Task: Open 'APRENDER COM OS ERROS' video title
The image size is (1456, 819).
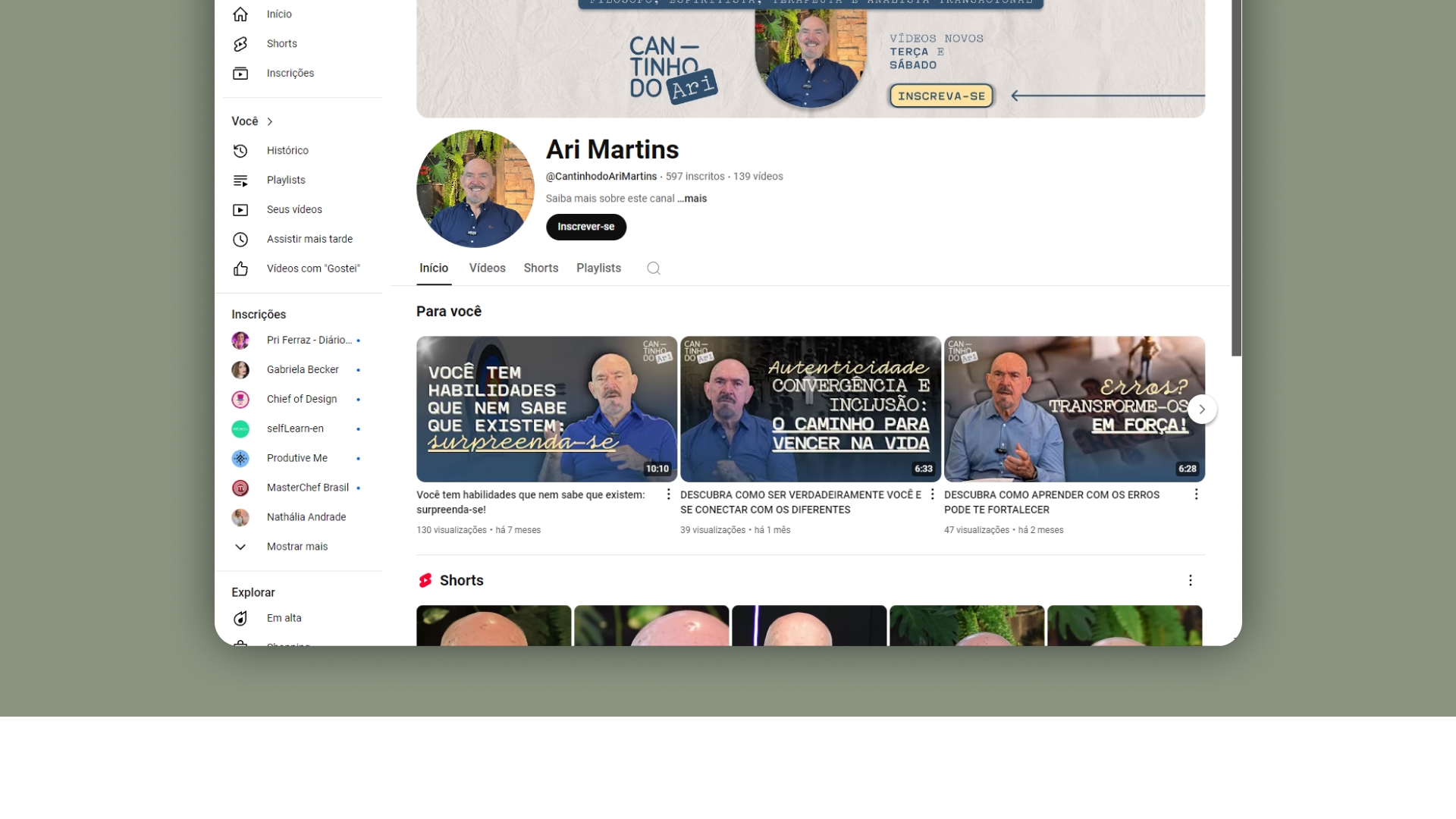Action: [x=1052, y=503]
